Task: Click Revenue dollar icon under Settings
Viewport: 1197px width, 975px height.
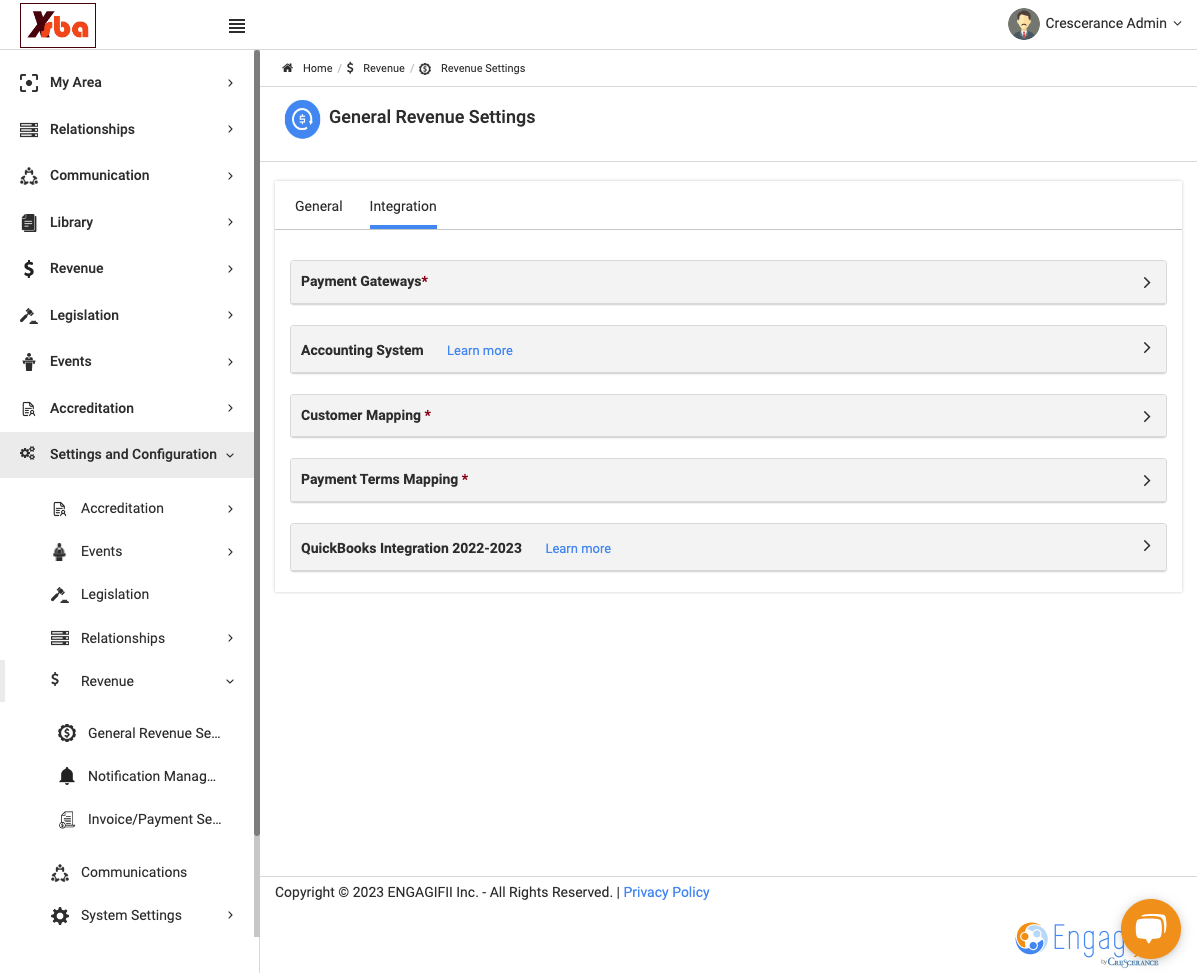Action: pyautogui.click(x=55, y=679)
